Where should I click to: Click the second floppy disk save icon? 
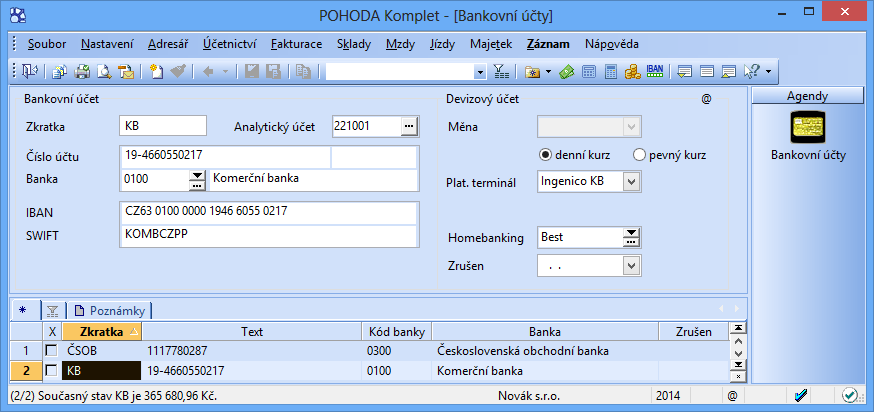click(273, 71)
